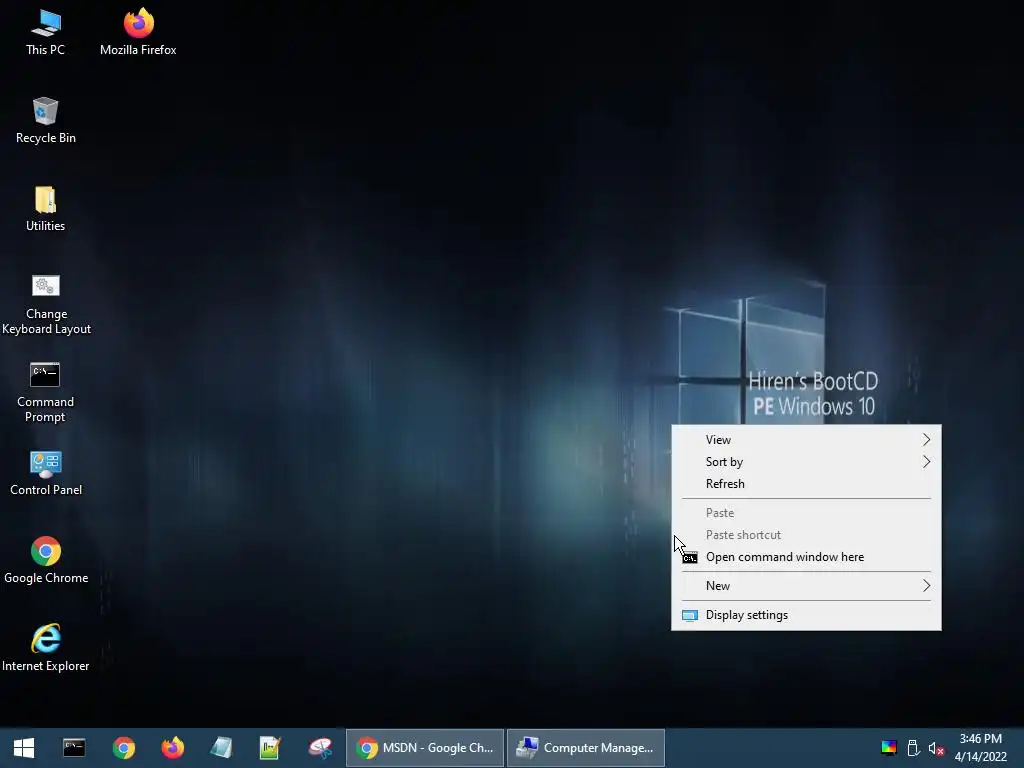
Task: Expand the Sort by submenu arrow
Action: tap(926, 462)
